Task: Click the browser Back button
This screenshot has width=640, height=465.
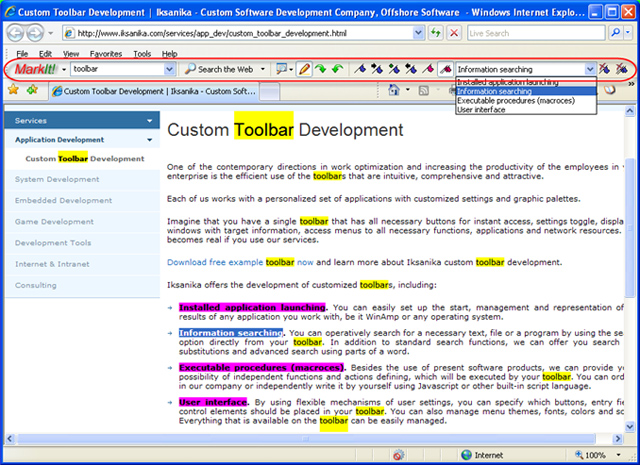Action: tap(16, 33)
